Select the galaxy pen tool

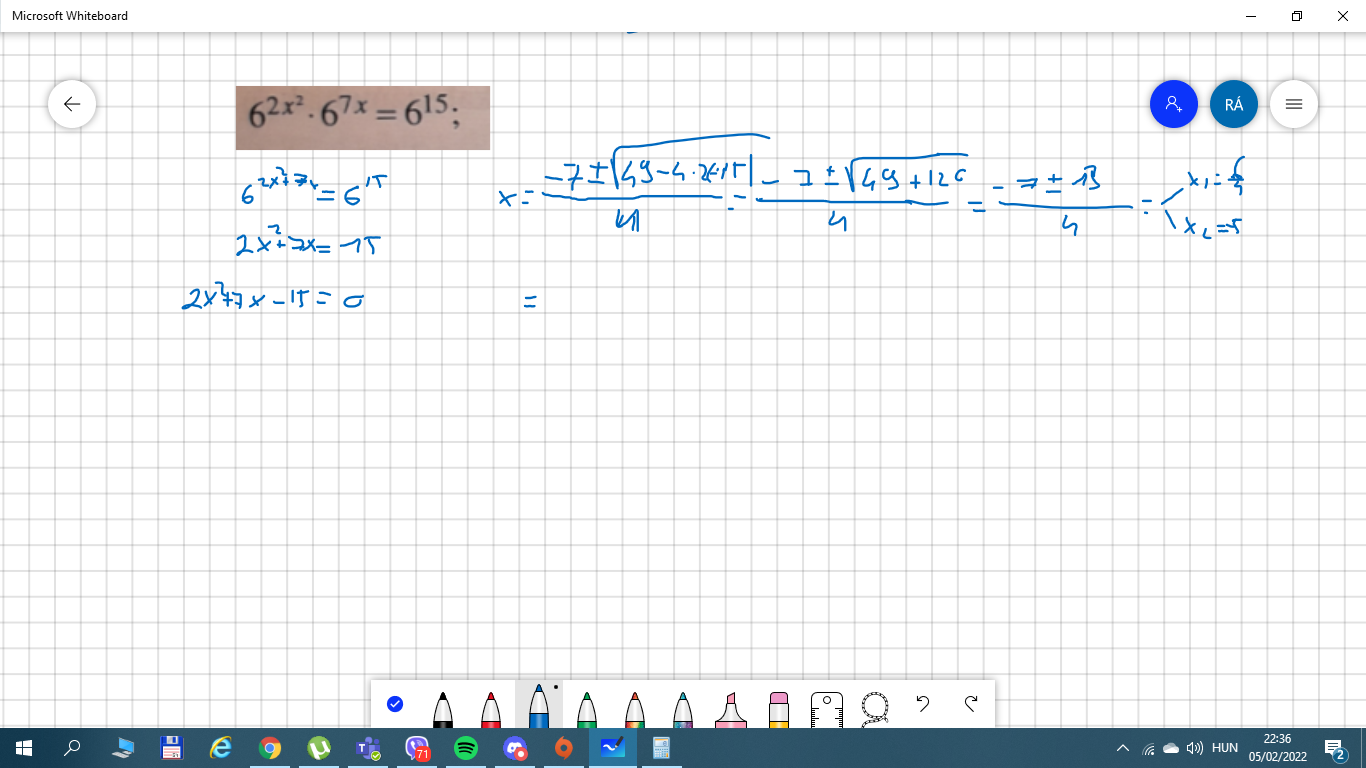683,708
